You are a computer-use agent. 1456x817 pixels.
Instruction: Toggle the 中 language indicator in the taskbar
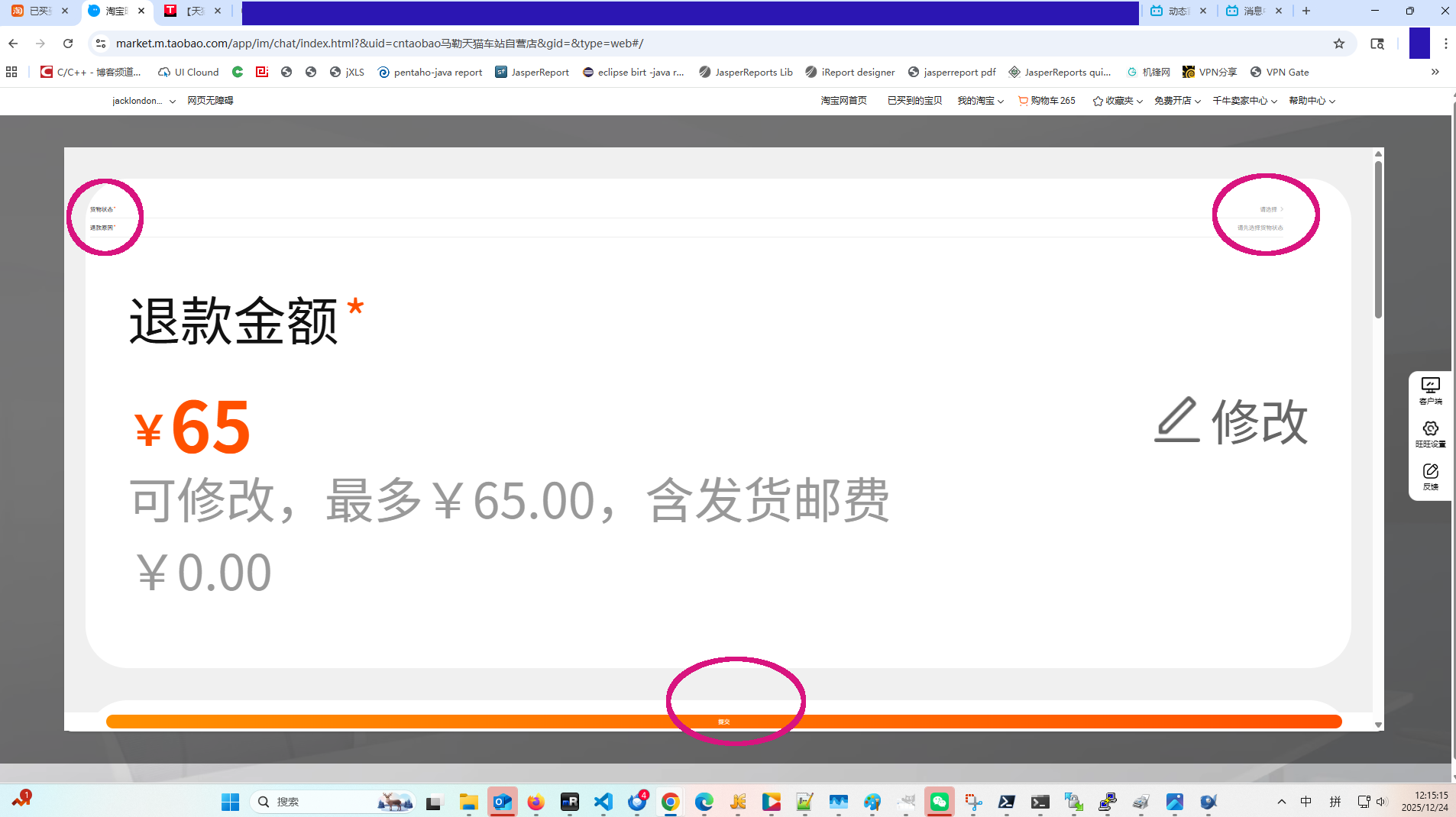click(1306, 802)
